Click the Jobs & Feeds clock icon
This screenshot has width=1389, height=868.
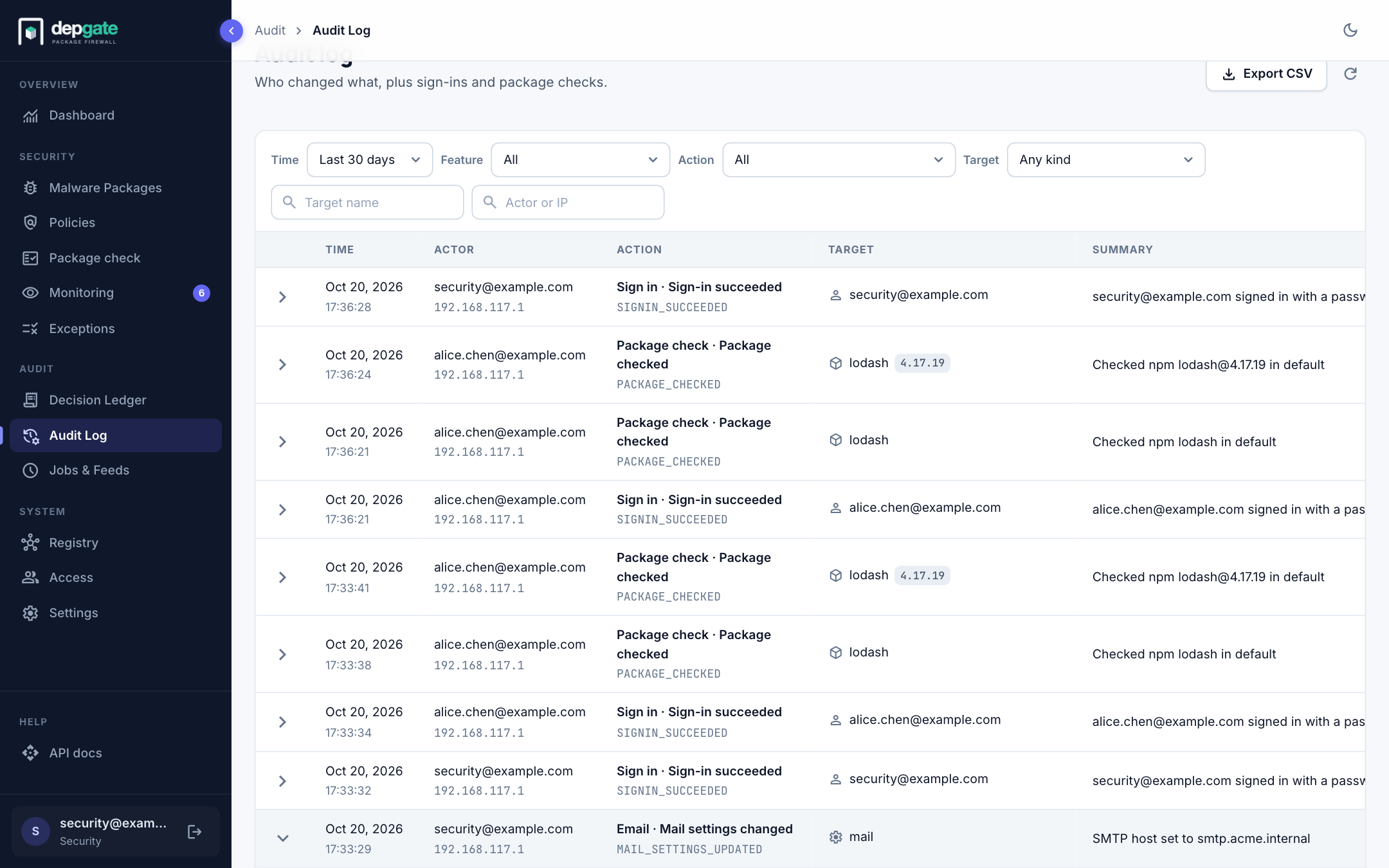30,471
